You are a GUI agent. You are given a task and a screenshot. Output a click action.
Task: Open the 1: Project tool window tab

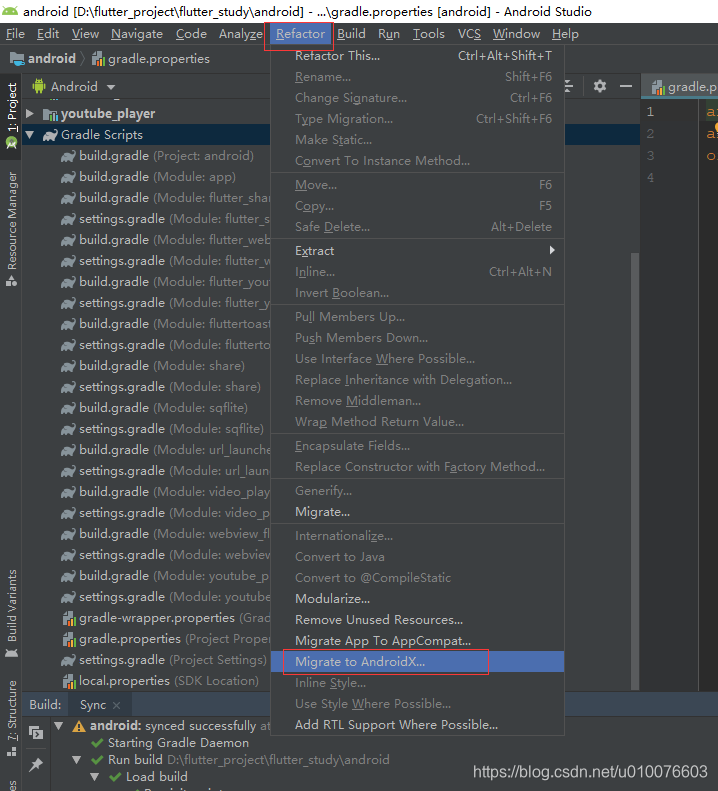coord(11,117)
